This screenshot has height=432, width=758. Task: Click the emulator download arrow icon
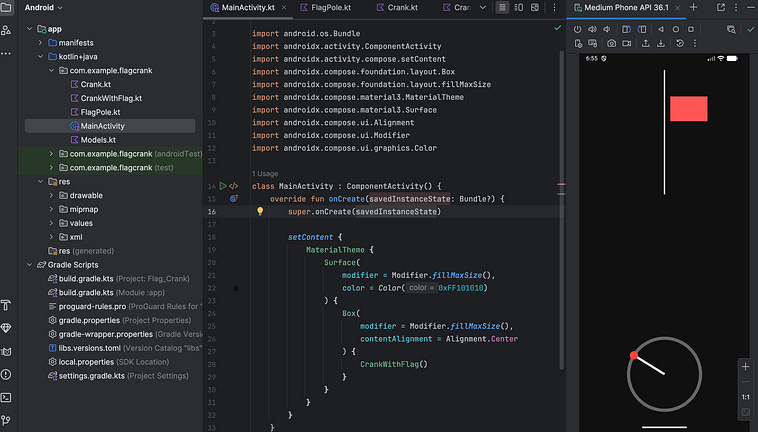660,43
